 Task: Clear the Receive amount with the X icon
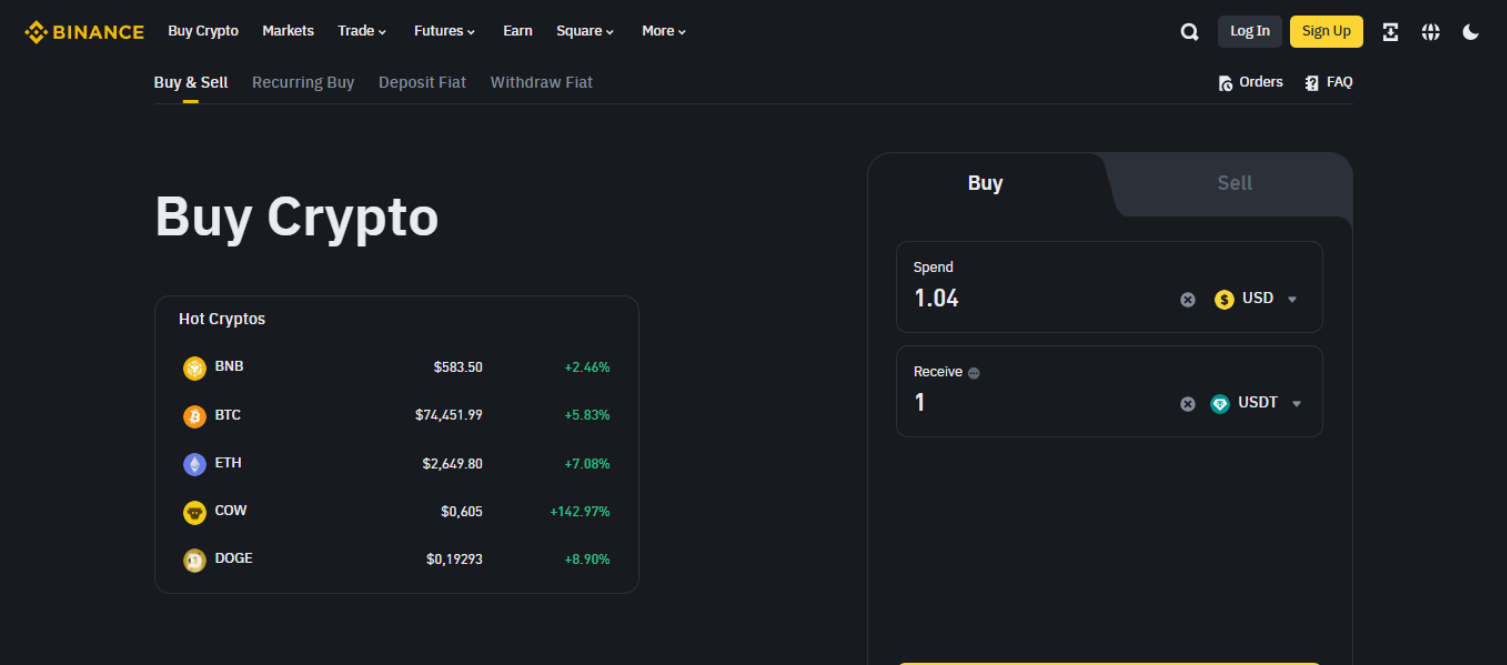1187,403
